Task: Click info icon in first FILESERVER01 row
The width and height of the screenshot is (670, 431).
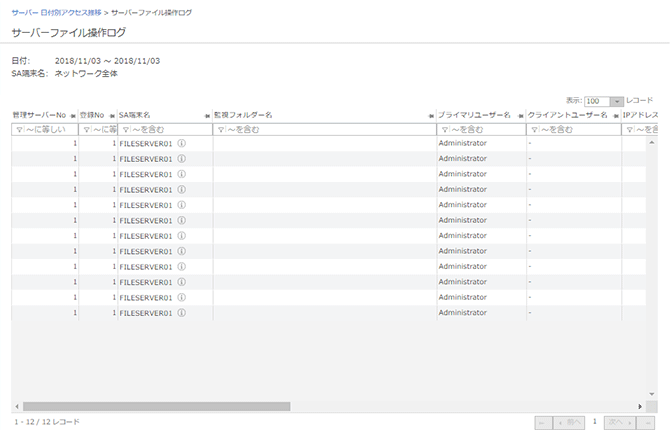Action: pyautogui.click(x=182, y=144)
